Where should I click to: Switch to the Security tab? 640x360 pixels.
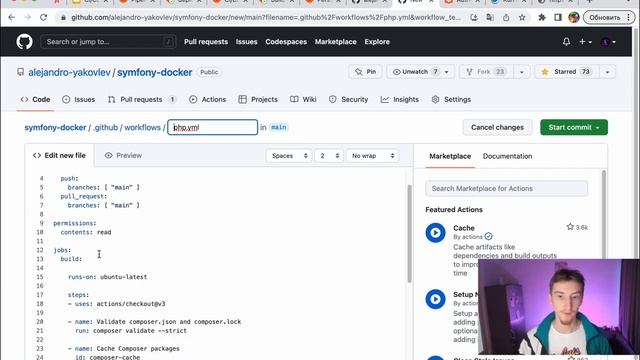349,100
